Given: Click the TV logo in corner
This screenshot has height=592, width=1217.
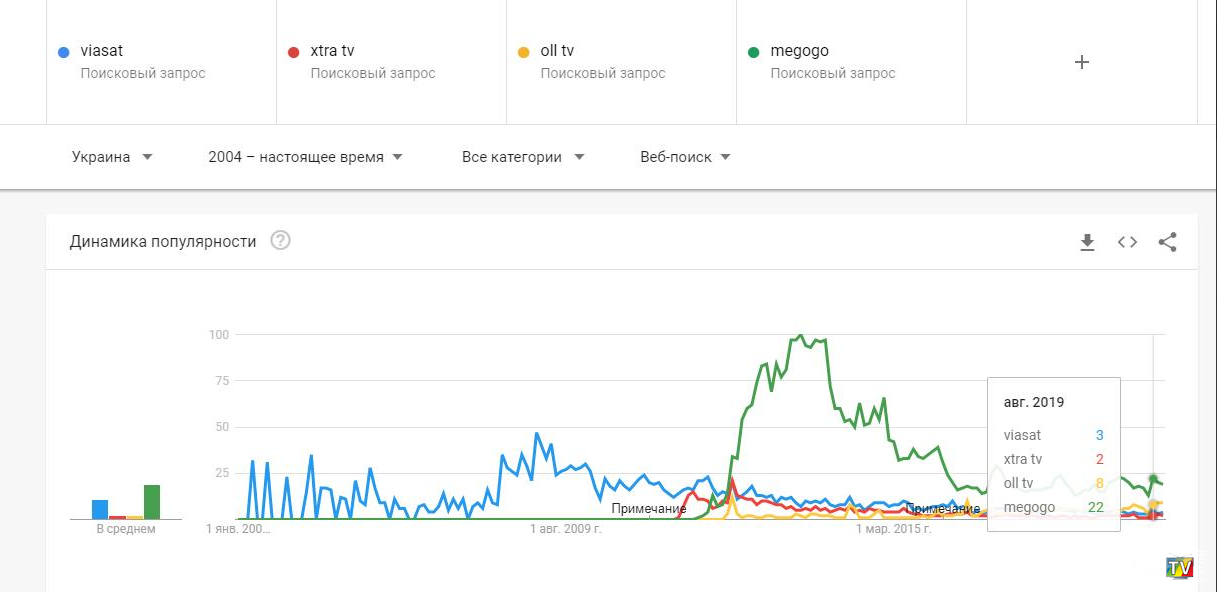Looking at the screenshot, I should tap(1180, 567).
